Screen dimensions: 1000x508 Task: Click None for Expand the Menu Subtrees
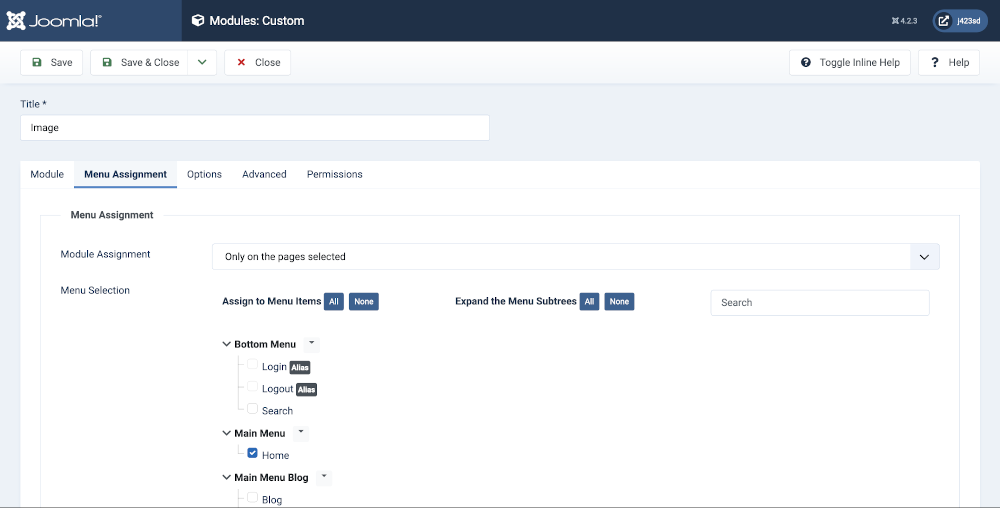[619, 301]
